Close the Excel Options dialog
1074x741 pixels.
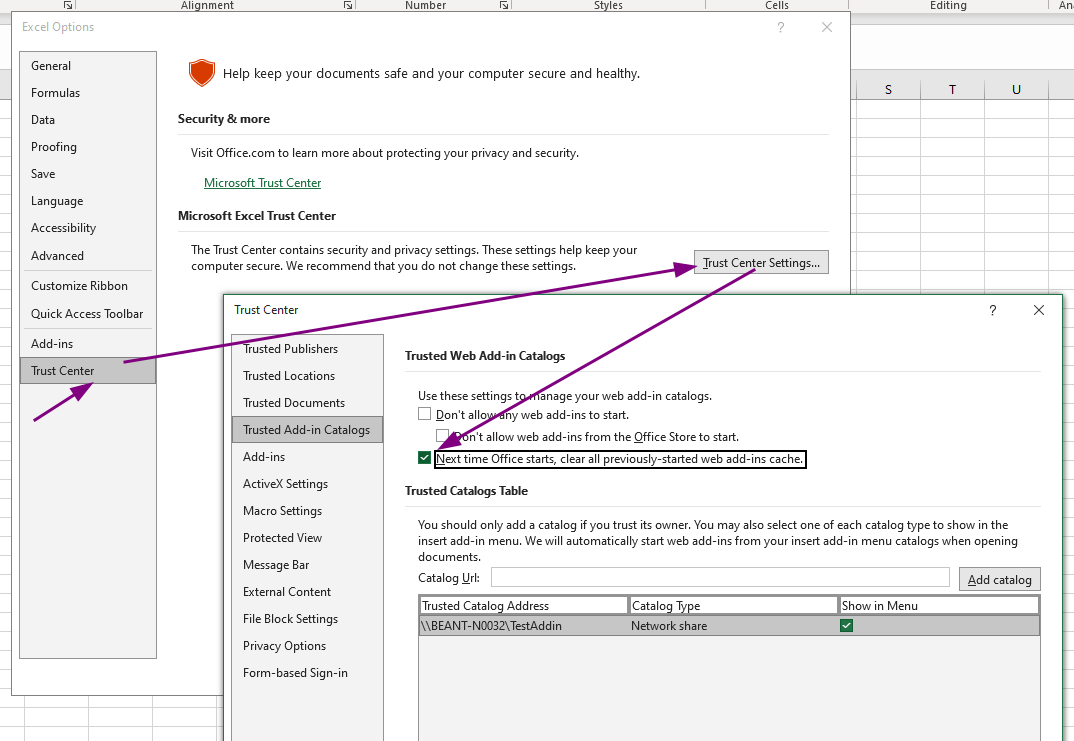(827, 27)
